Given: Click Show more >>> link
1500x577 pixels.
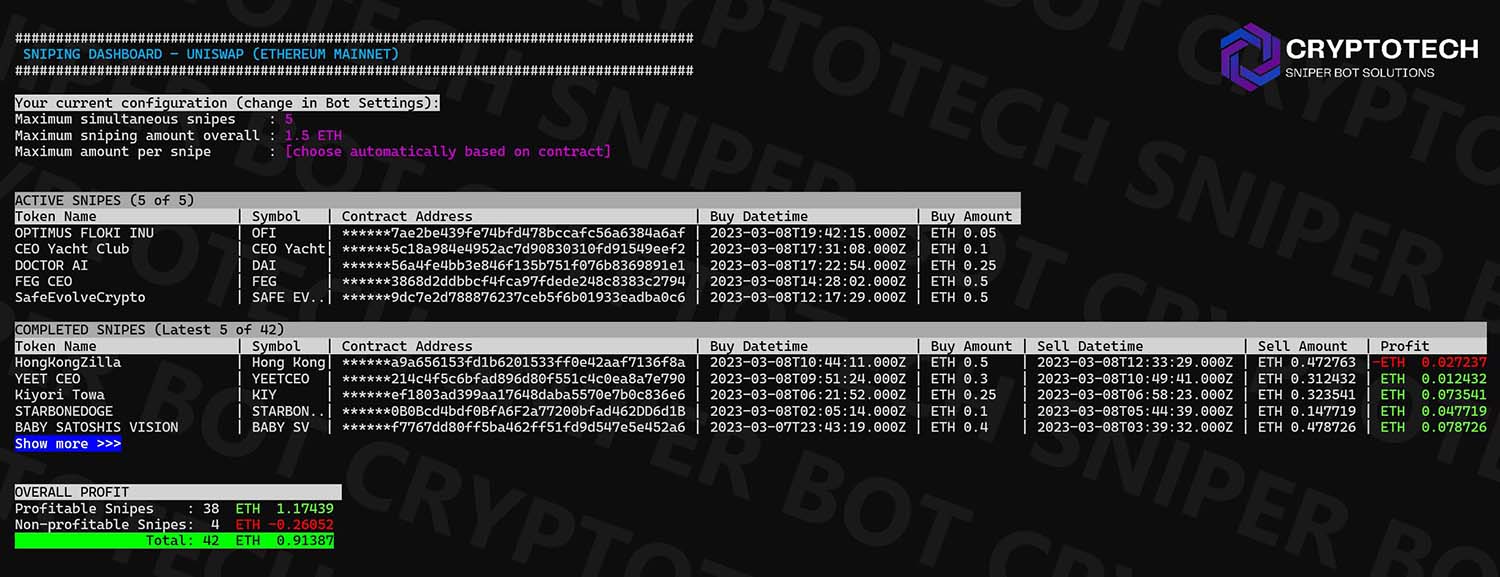Looking at the screenshot, I should pyautogui.click(x=68, y=444).
